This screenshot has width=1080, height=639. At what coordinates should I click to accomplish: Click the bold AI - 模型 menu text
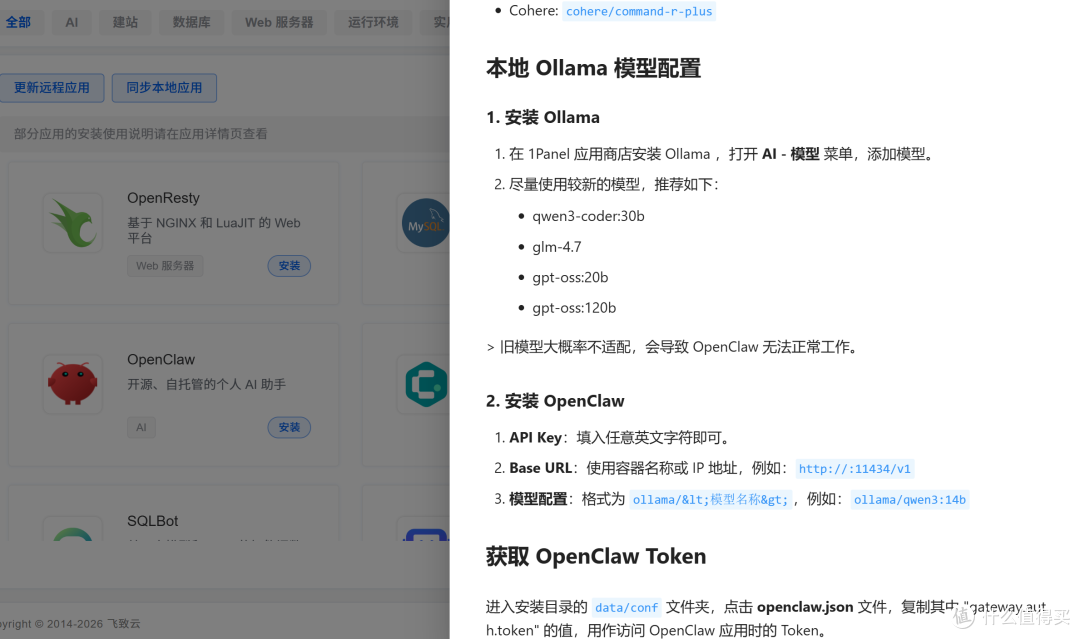[x=791, y=154]
